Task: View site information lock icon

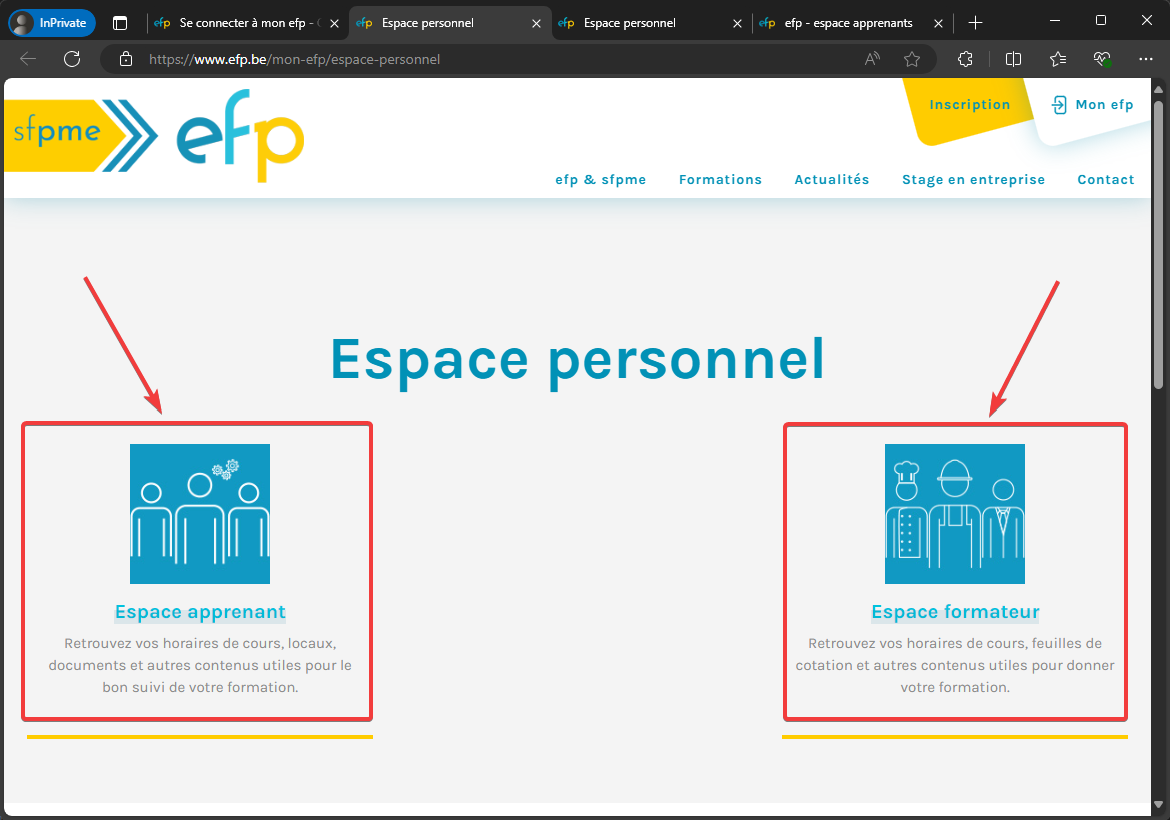Action: pyautogui.click(x=126, y=59)
